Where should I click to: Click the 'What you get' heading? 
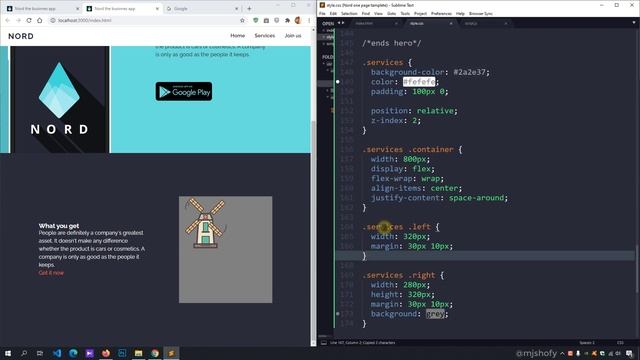tap(59, 226)
